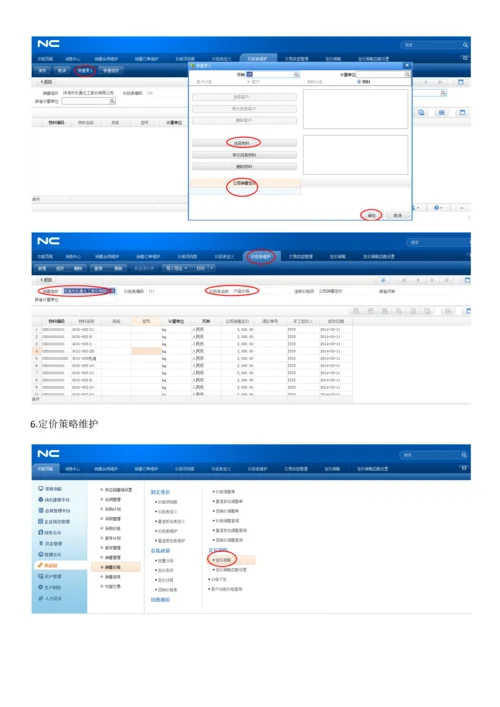Open 价目表维护 tab in top screenshot
This screenshot has height=707, width=500.
coord(257,59)
